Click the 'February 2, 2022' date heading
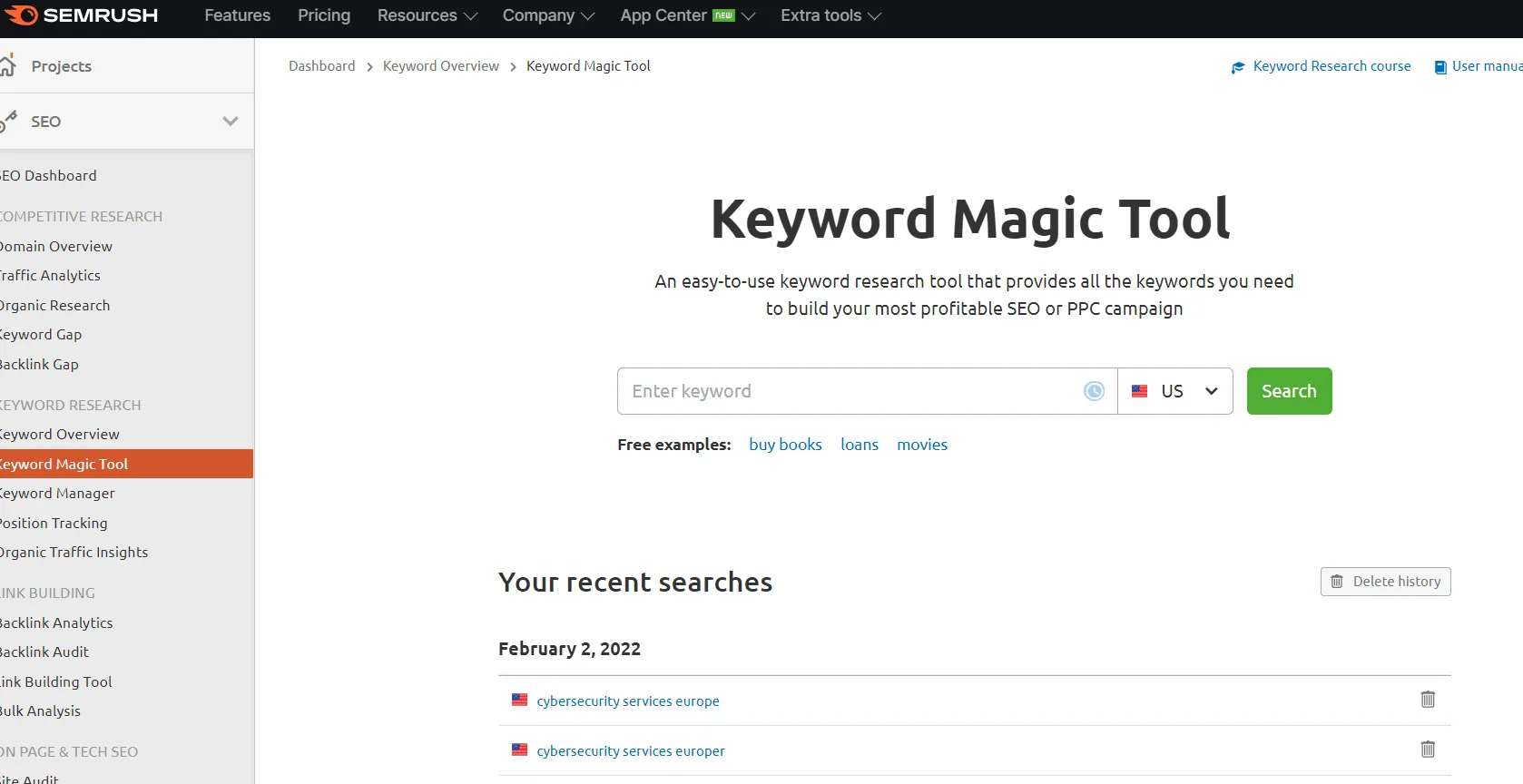The image size is (1523, 784). click(x=569, y=649)
